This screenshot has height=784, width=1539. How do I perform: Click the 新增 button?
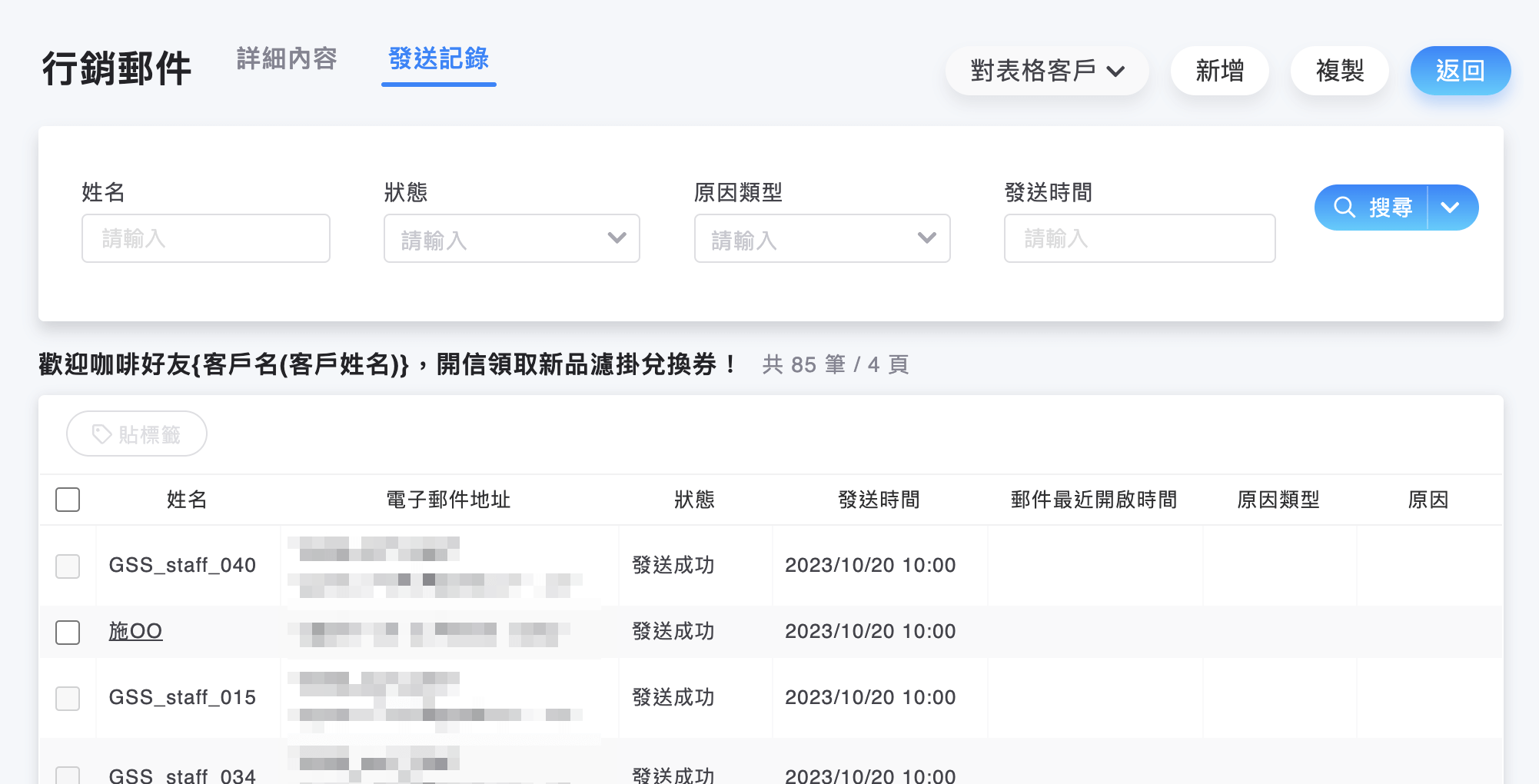point(1218,71)
